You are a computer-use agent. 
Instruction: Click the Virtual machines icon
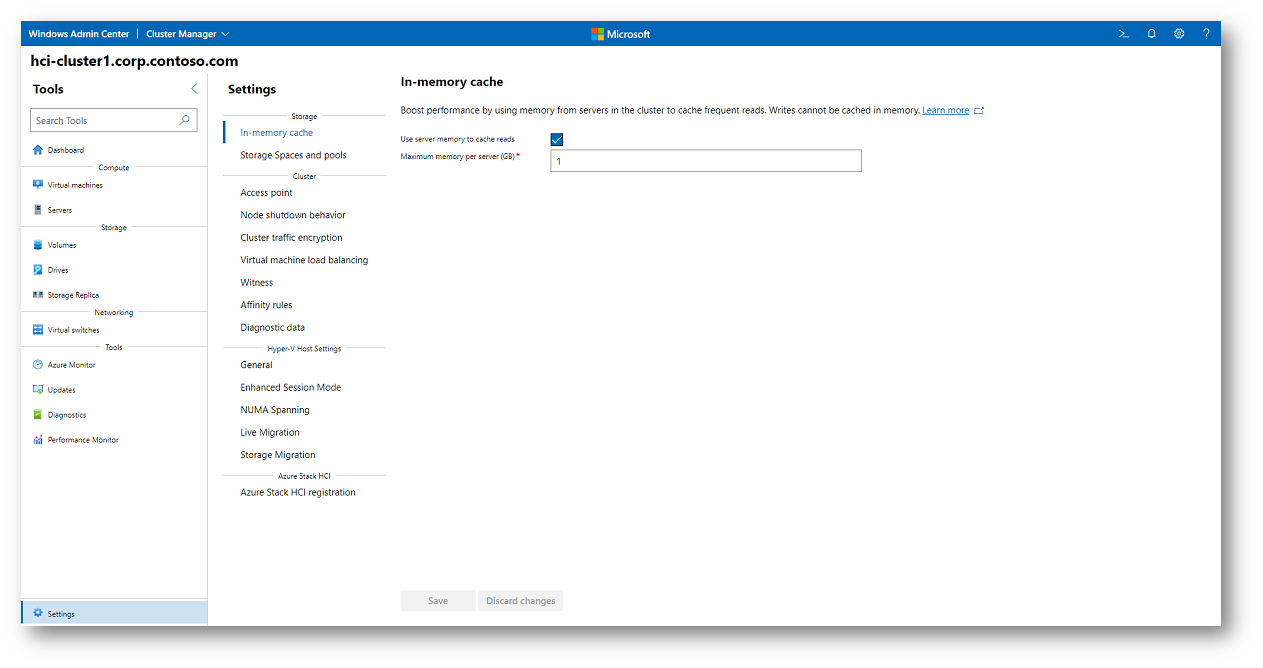coord(38,185)
